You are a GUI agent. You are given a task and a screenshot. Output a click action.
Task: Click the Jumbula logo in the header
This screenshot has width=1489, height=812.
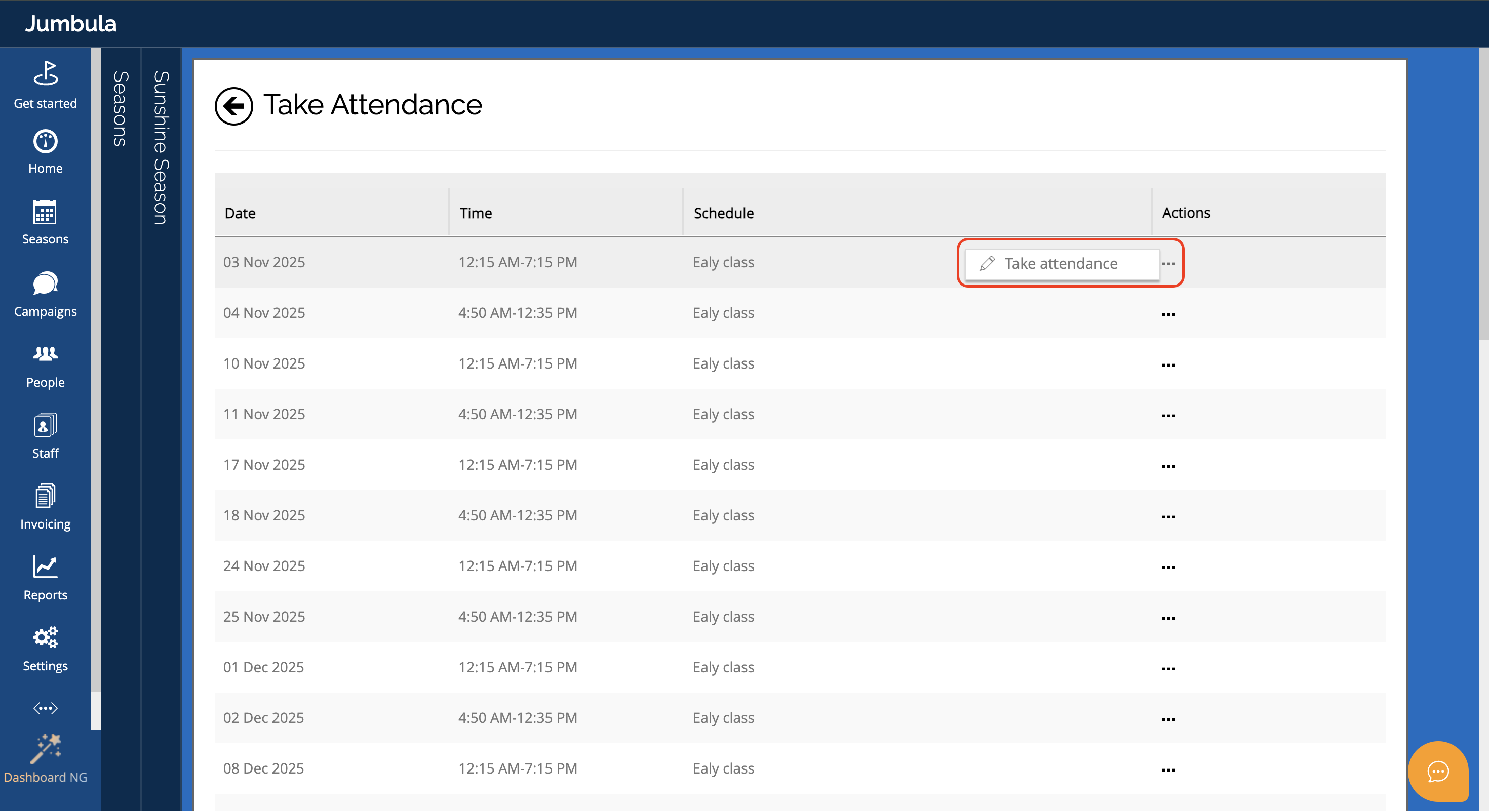(x=70, y=23)
